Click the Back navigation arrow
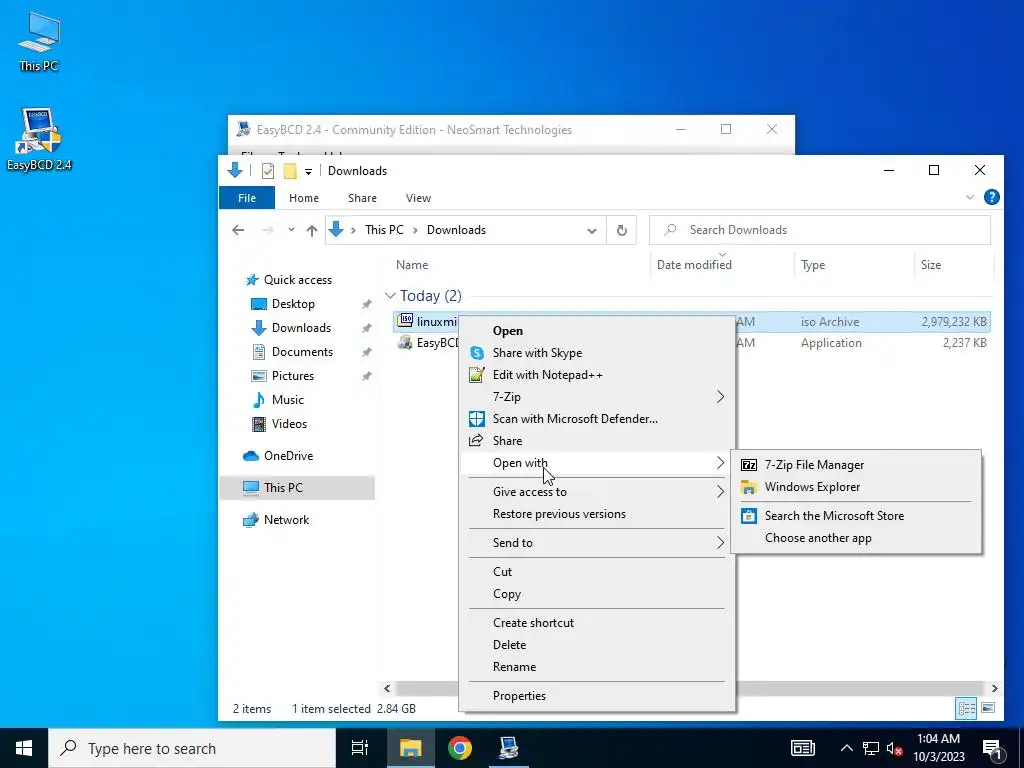The width and height of the screenshot is (1024, 768). pos(238,230)
